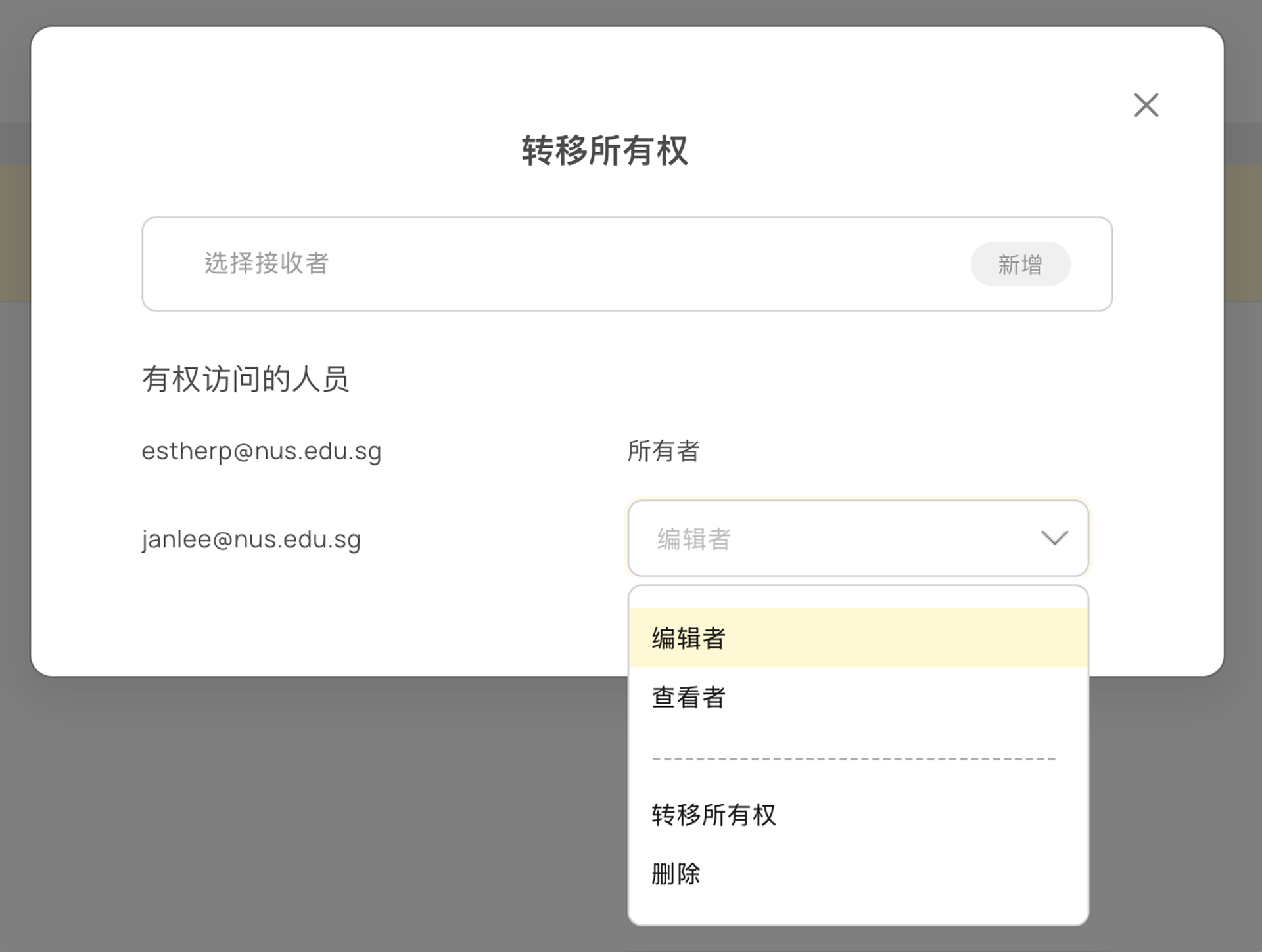Click the 转移所有权 dialog title
Viewport: 1262px width, 952px height.
tap(605, 150)
